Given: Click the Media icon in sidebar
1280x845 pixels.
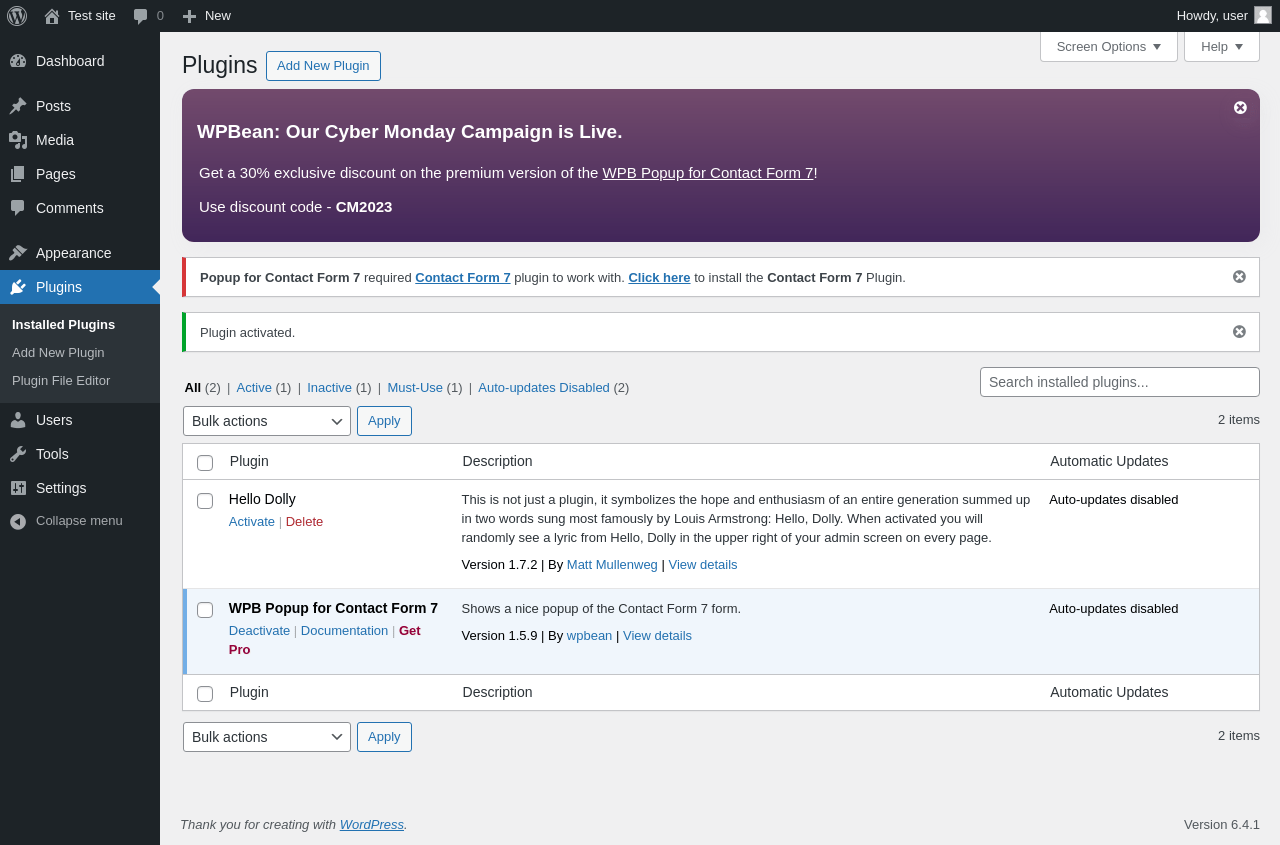Looking at the screenshot, I should click(x=18, y=140).
